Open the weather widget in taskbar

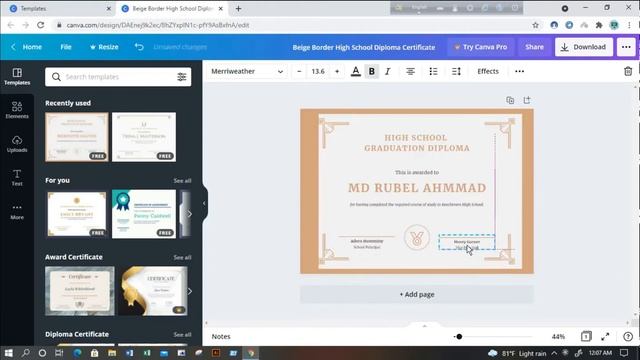pos(517,353)
